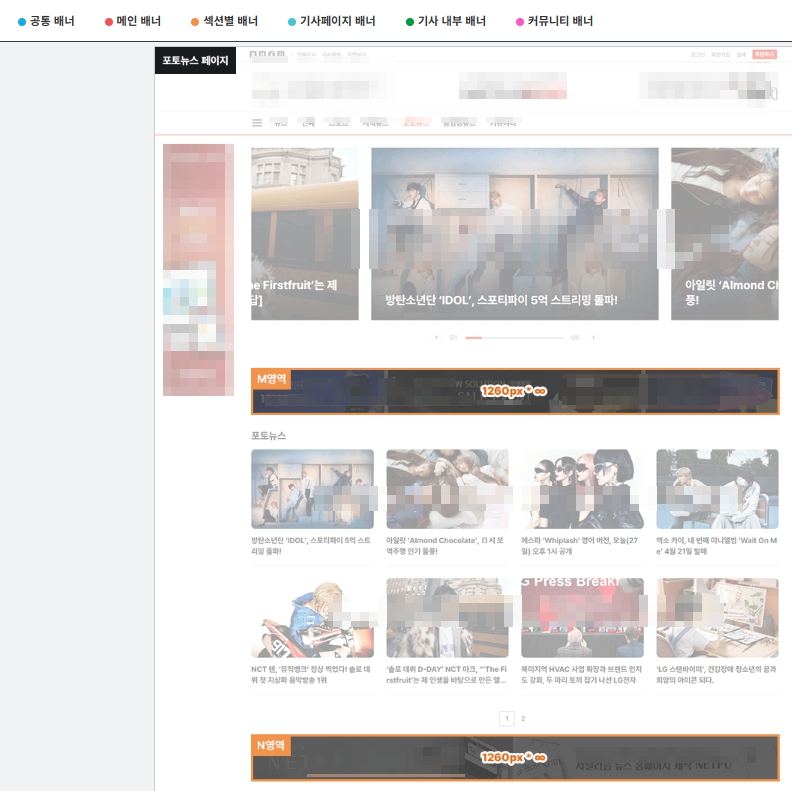792x791 pixels.
Task: Select the 기사페이지 배너 legend item
Action: (332, 21)
